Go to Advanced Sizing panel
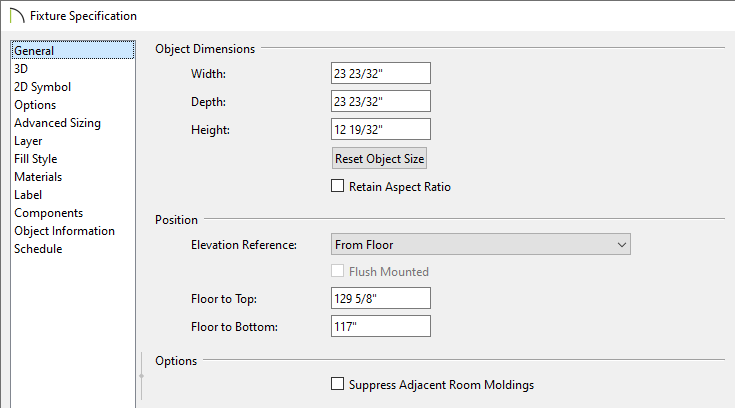 [57, 123]
